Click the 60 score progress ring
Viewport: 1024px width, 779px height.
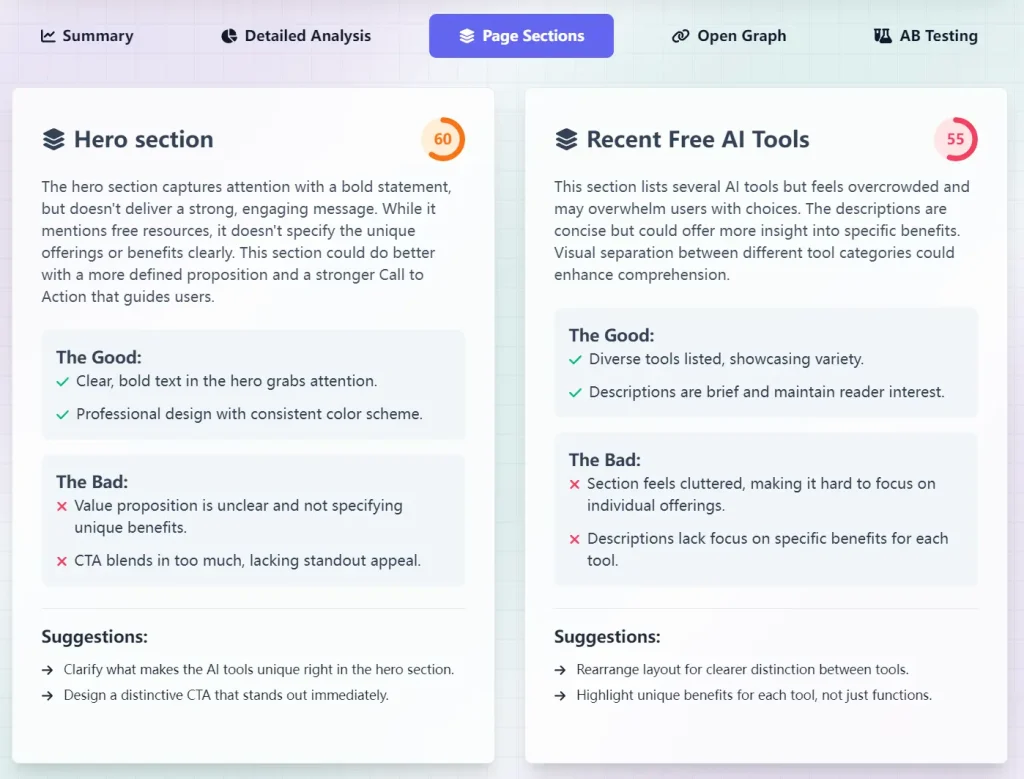[443, 139]
